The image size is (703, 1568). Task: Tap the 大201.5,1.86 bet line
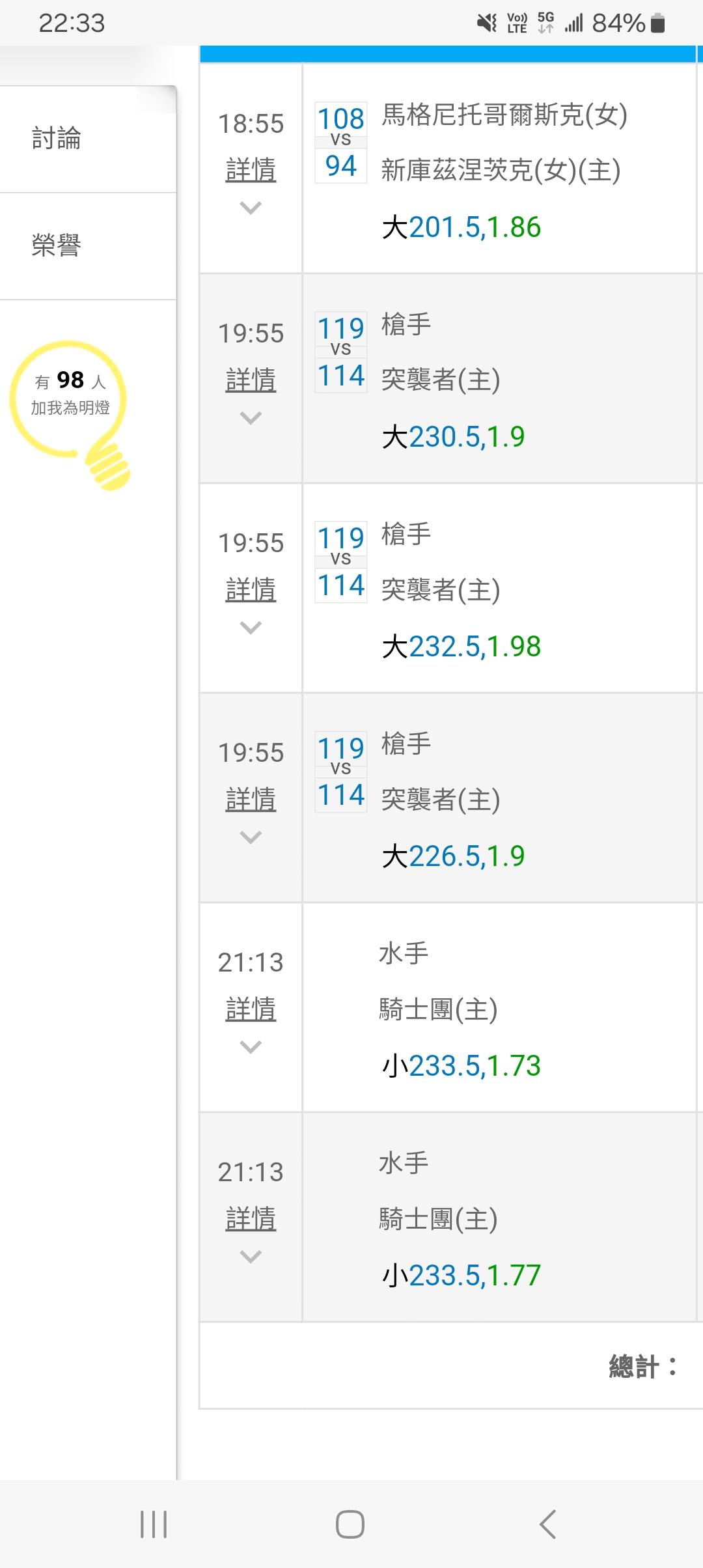coord(462,227)
